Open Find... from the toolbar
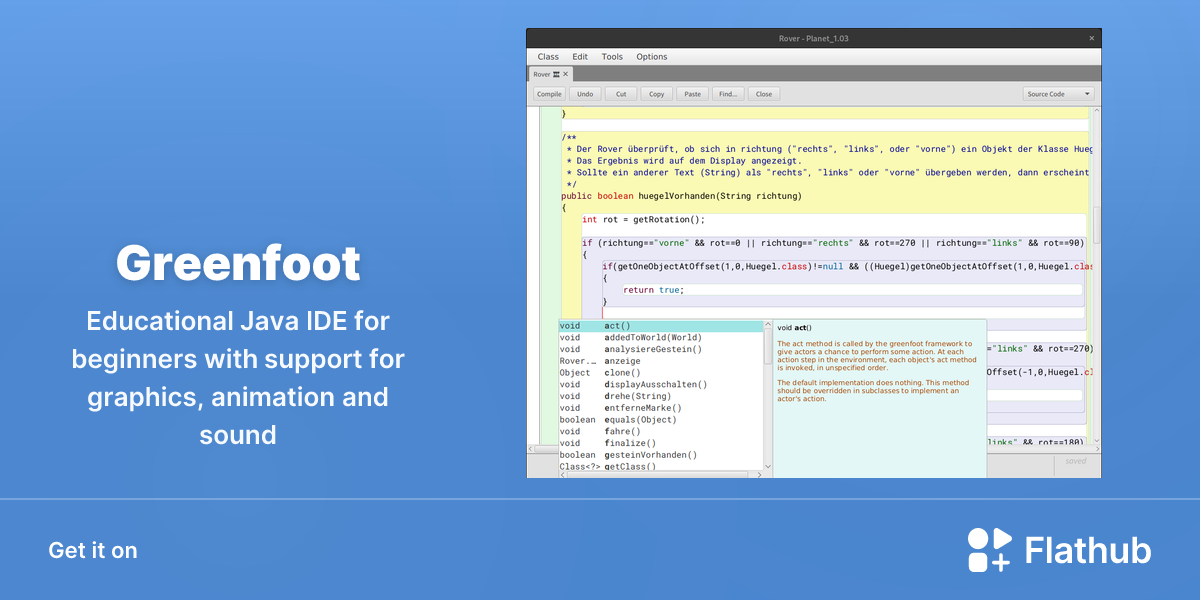Image resolution: width=1200 pixels, height=600 pixels. coord(728,94)
